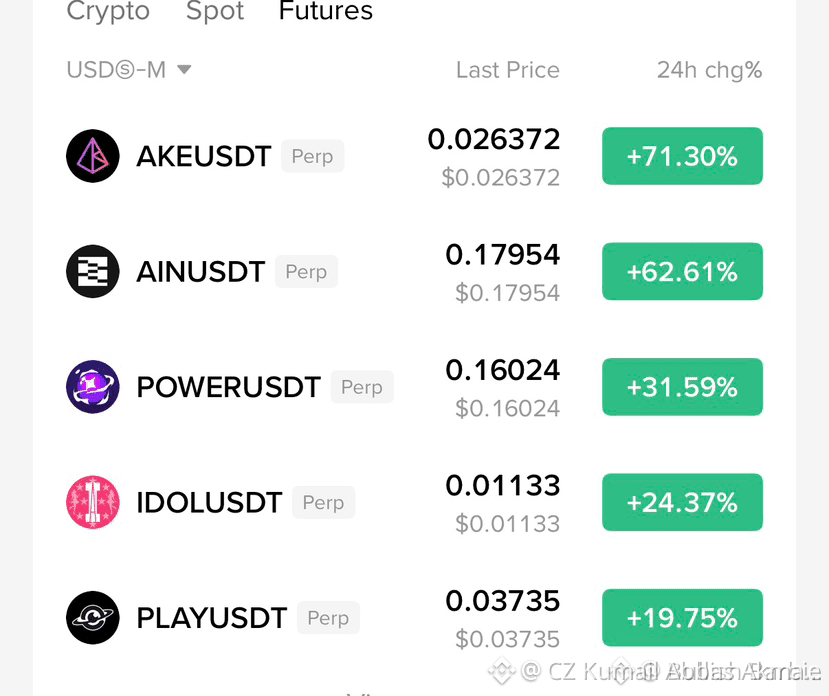This screenshot has width=829, height=696.
Task: Tap the AINUSDT coin icon
Action: (93, 271)
